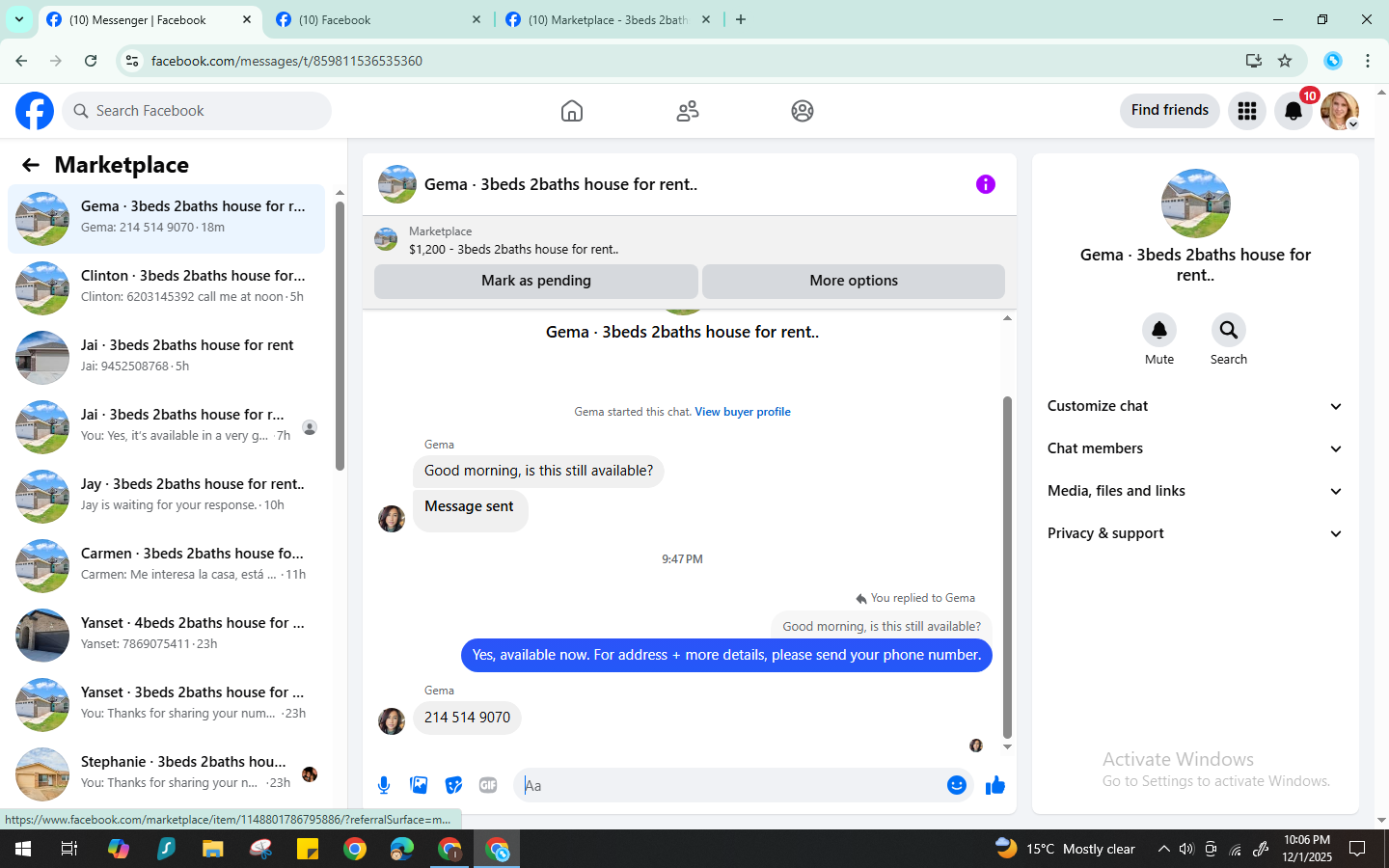The image size is (1389, 868).
Task: Open the Friends icon in top navigation
Action: tap(688, 111)
